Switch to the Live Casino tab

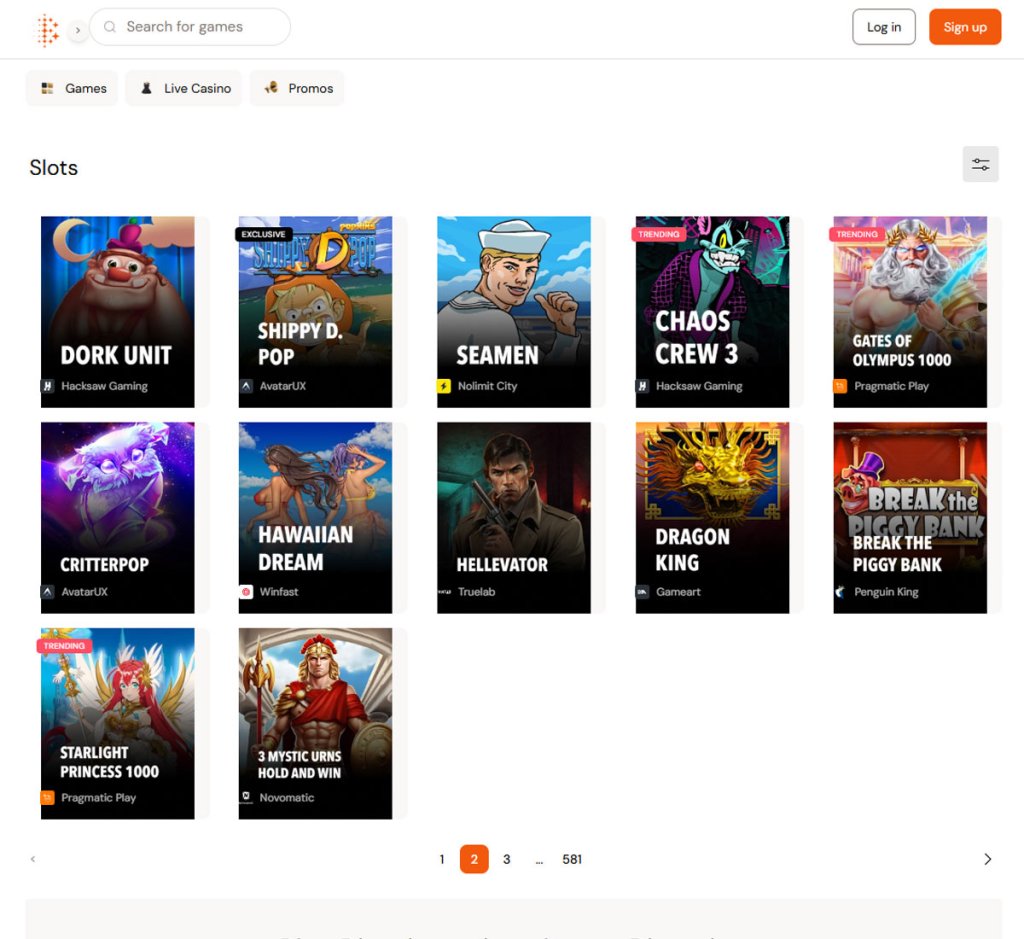184,88
